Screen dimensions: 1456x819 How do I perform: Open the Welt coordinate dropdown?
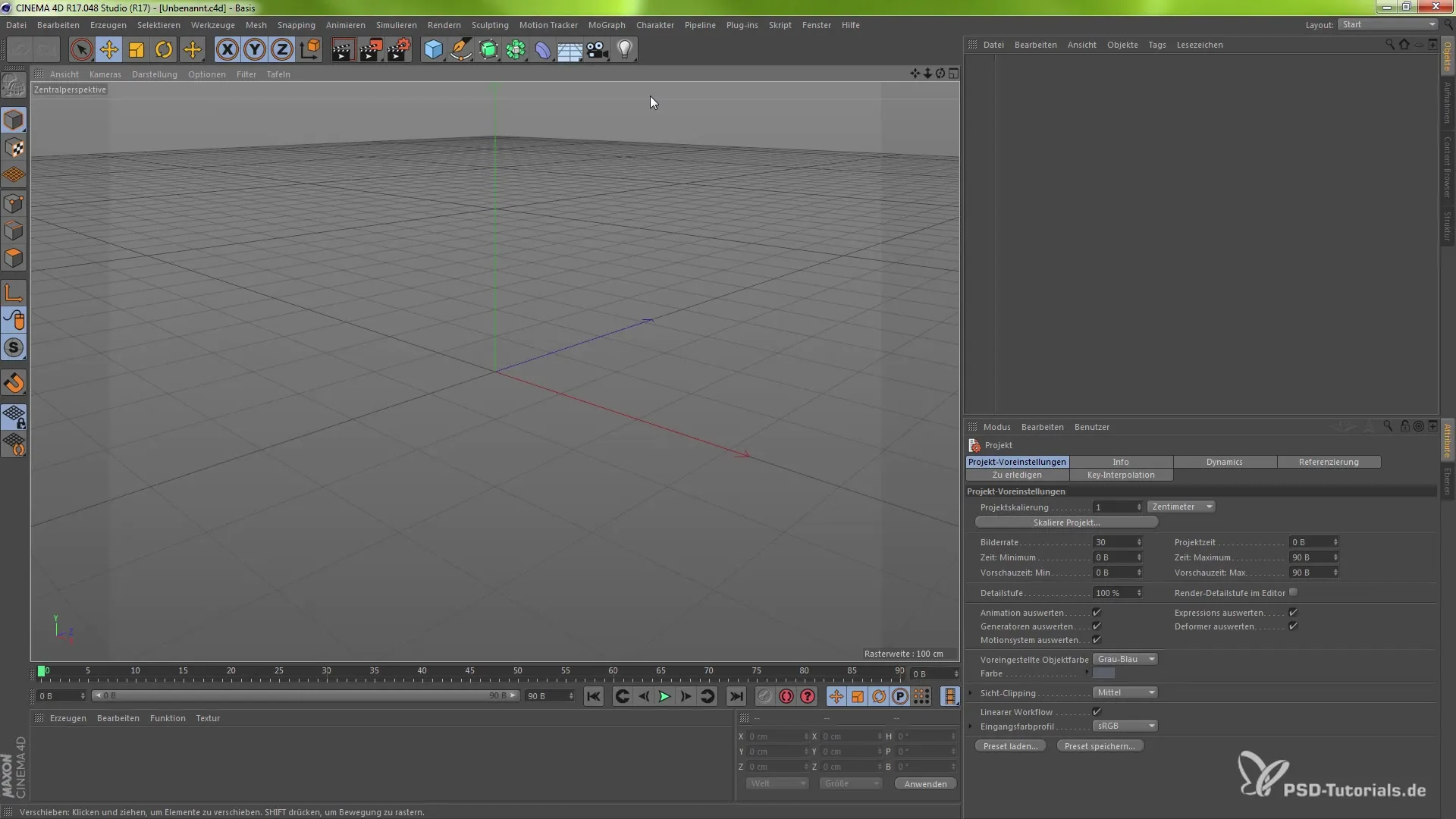click(x=777, y=783)
